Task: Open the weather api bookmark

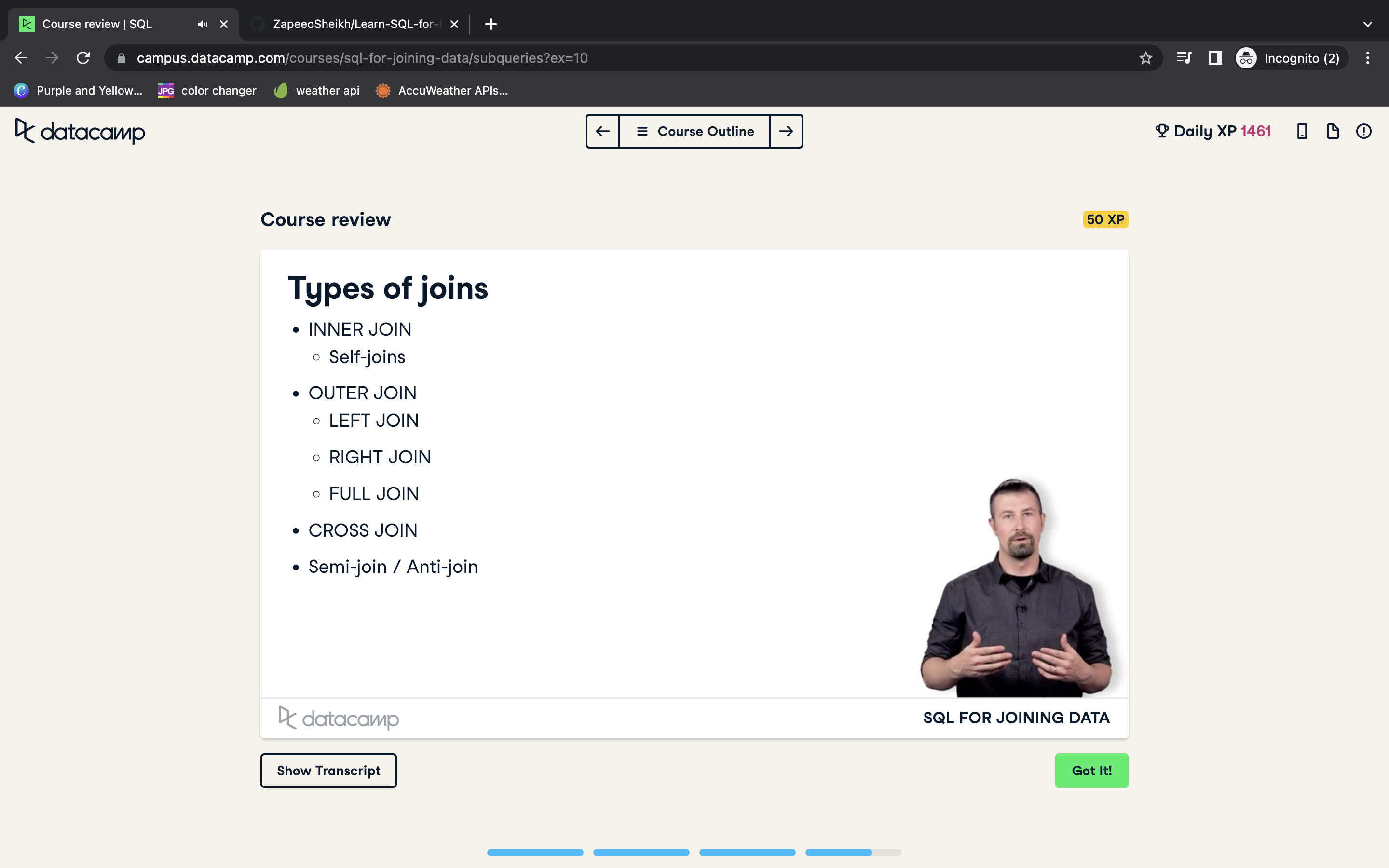Action: pyautogui.click(x=317, y=91)
